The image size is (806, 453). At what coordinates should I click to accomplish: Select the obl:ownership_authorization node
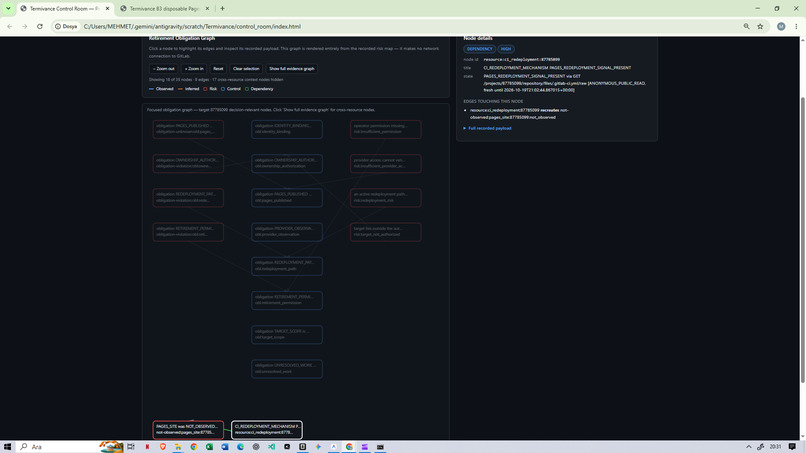point(287,163)
